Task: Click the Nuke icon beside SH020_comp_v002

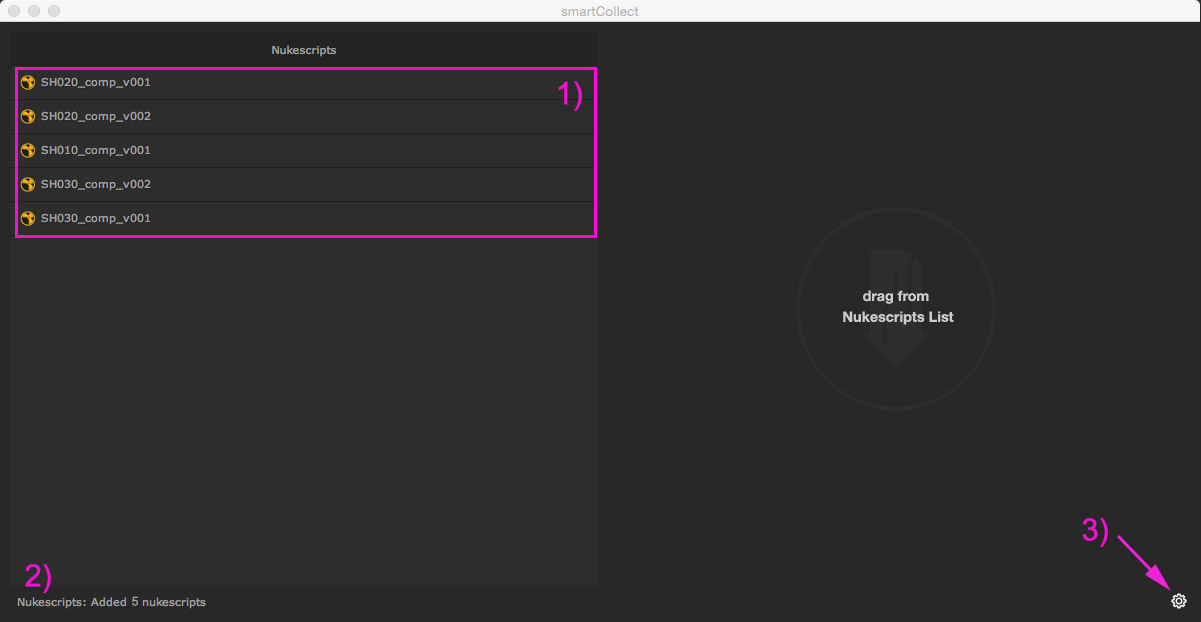Action: 28,116
